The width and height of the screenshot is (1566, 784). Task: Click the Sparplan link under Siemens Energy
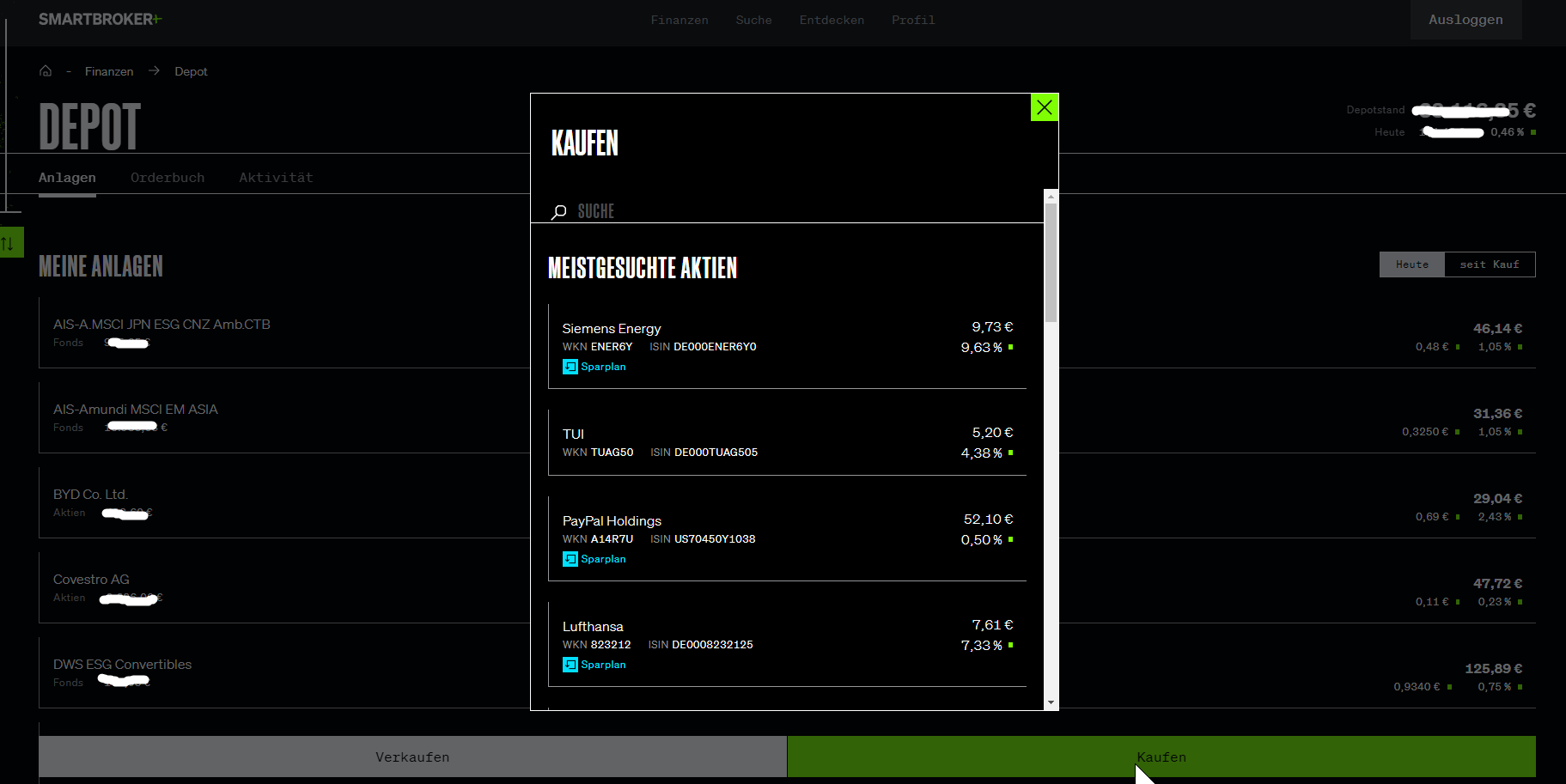(x=603, y=367)
